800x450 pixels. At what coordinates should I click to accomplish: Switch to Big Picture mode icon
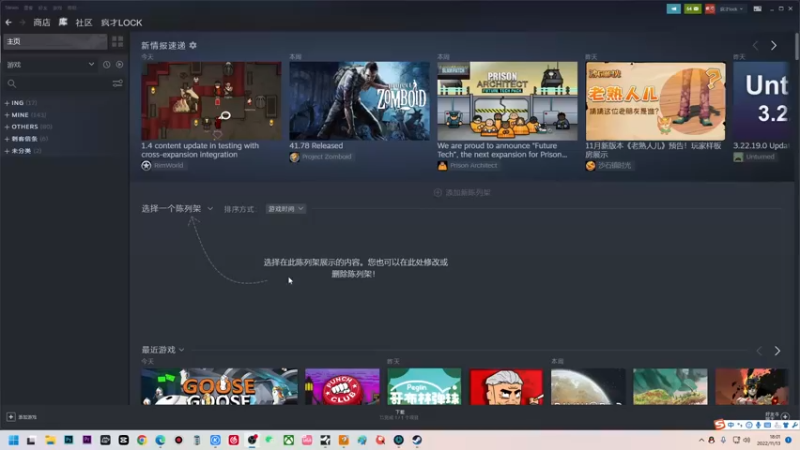(x=758, y=9)
